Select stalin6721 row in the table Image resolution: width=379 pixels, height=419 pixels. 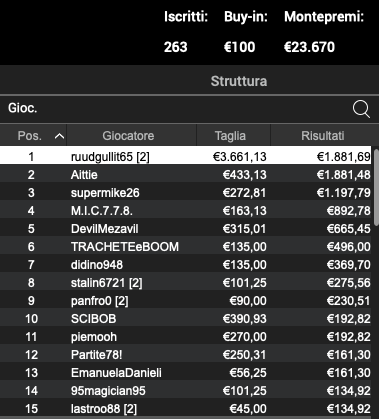coord(185,282)
